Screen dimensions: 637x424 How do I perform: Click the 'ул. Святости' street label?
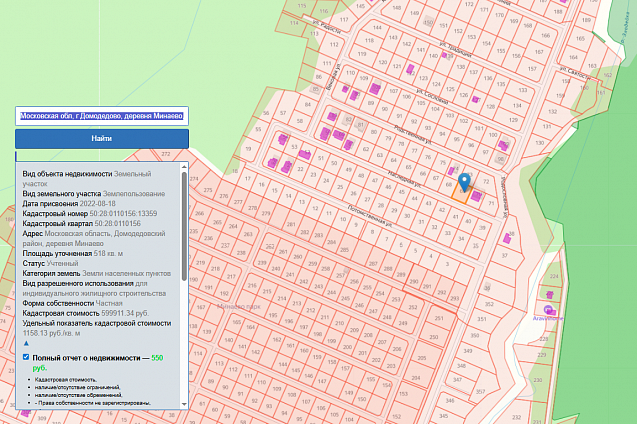pyautogui.click(x=574, y=73)
